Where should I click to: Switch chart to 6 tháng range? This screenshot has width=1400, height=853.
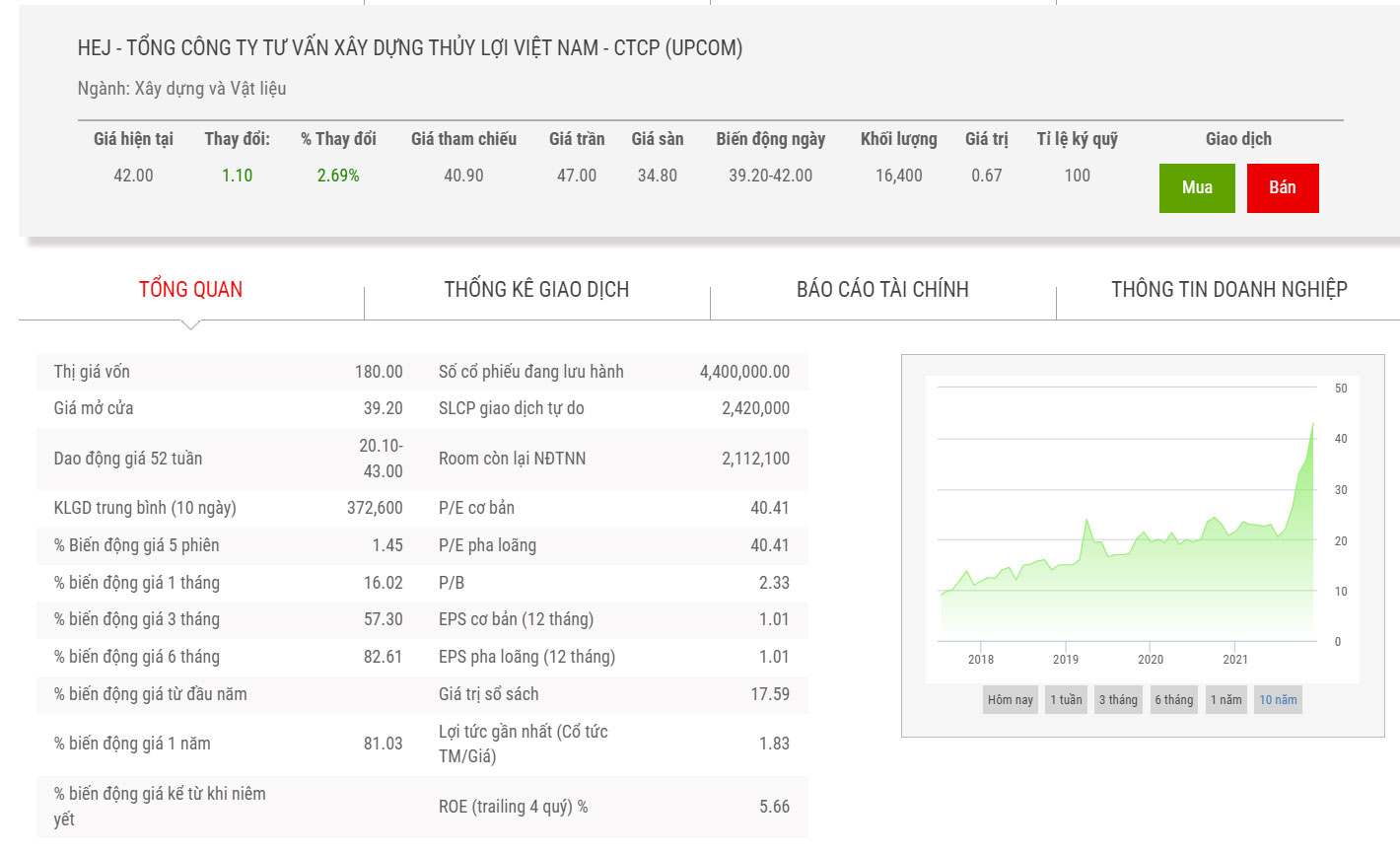(1173, 700)
